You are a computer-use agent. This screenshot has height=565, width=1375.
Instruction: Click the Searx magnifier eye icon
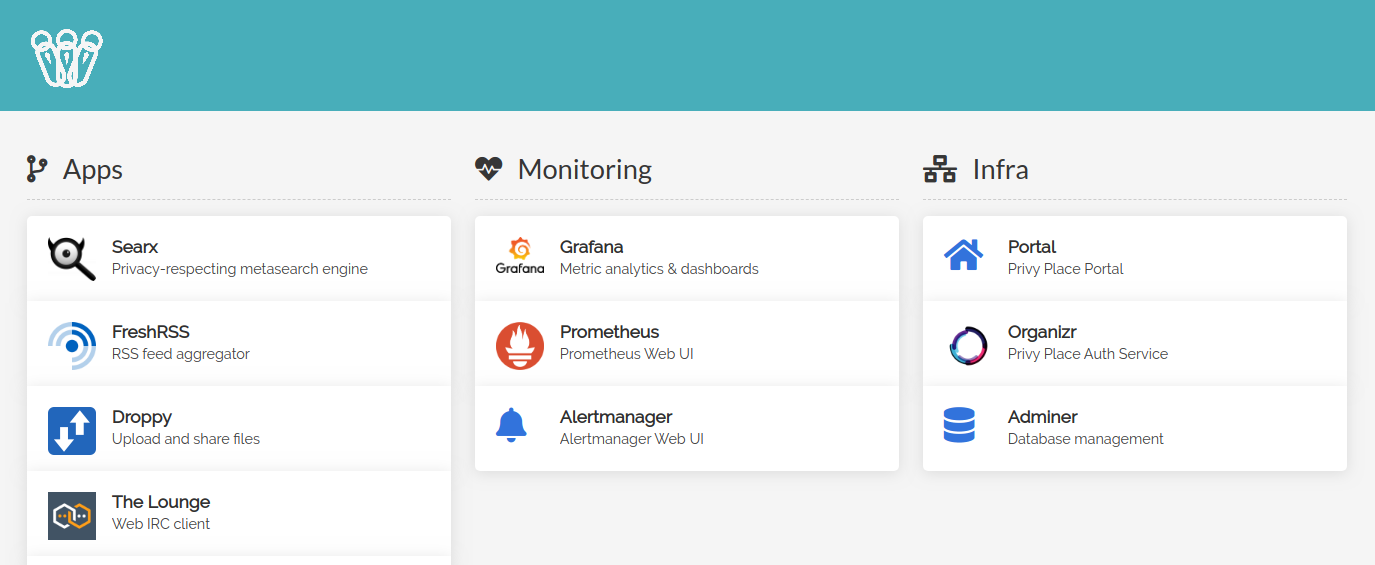pyautogui.click(x=72, y=258)
